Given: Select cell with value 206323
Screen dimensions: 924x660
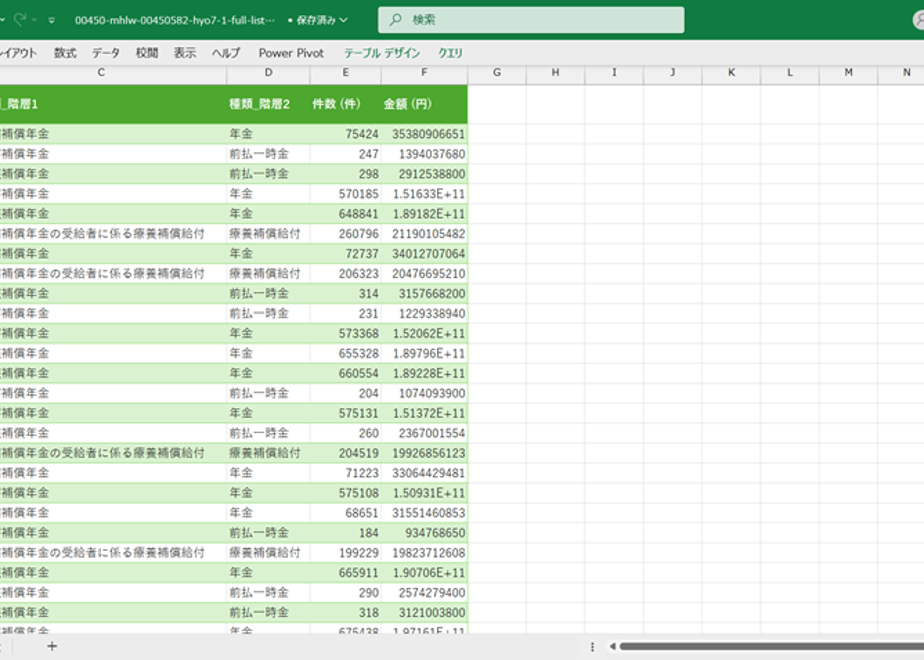Looking at the screenshot, I should pos(345,273).
